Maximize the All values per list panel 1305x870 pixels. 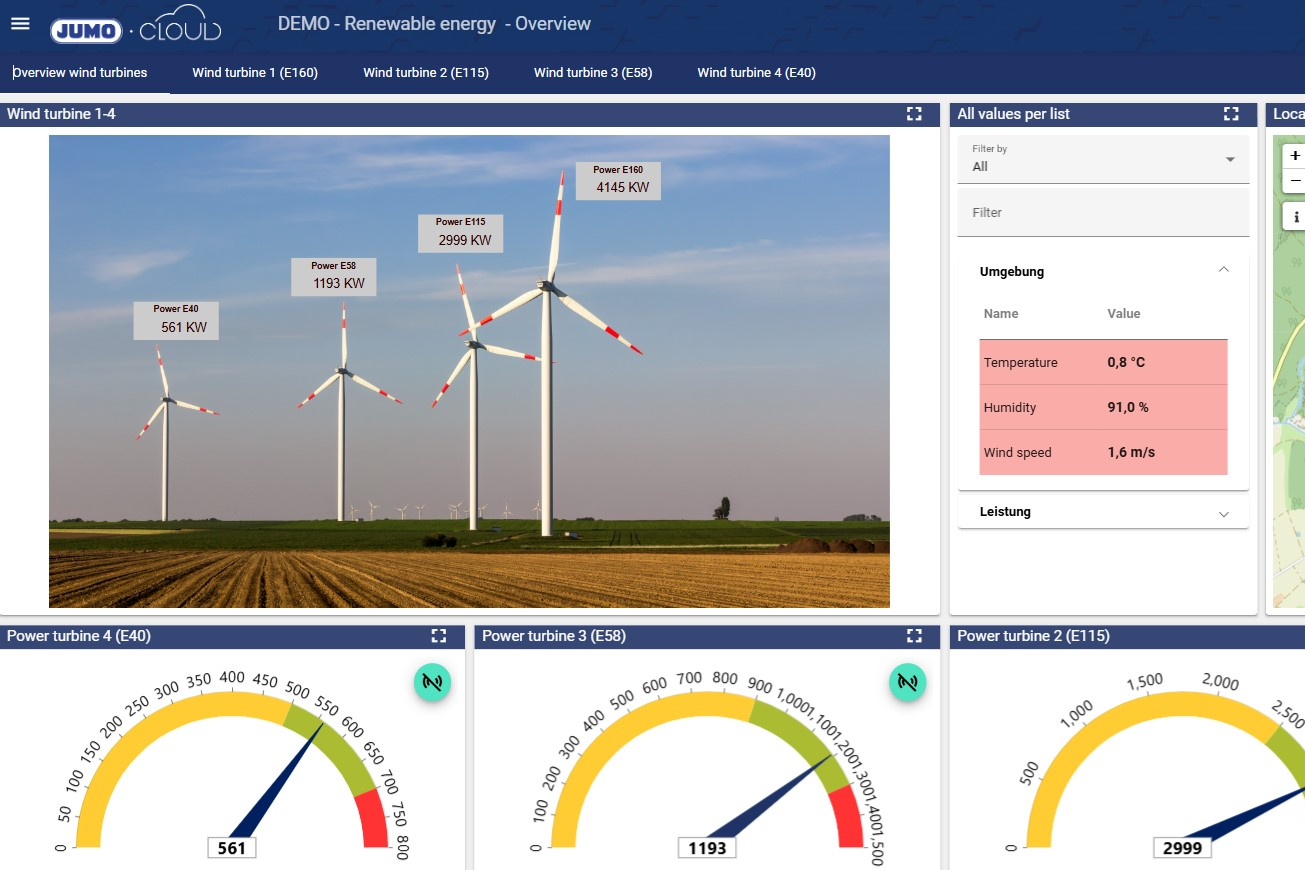[x=1231, y=114]
